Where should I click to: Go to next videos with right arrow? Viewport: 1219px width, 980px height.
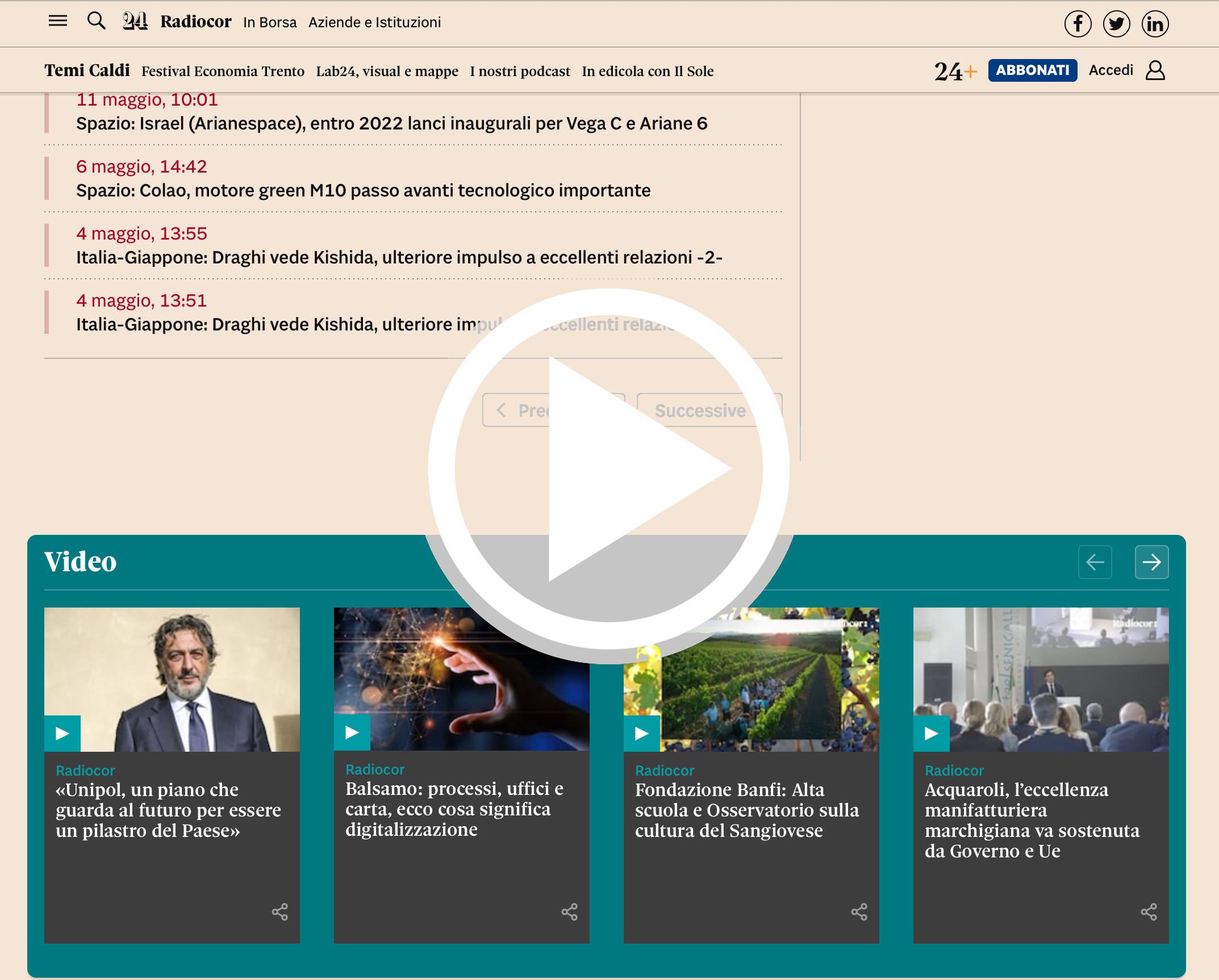[1151, 562]
